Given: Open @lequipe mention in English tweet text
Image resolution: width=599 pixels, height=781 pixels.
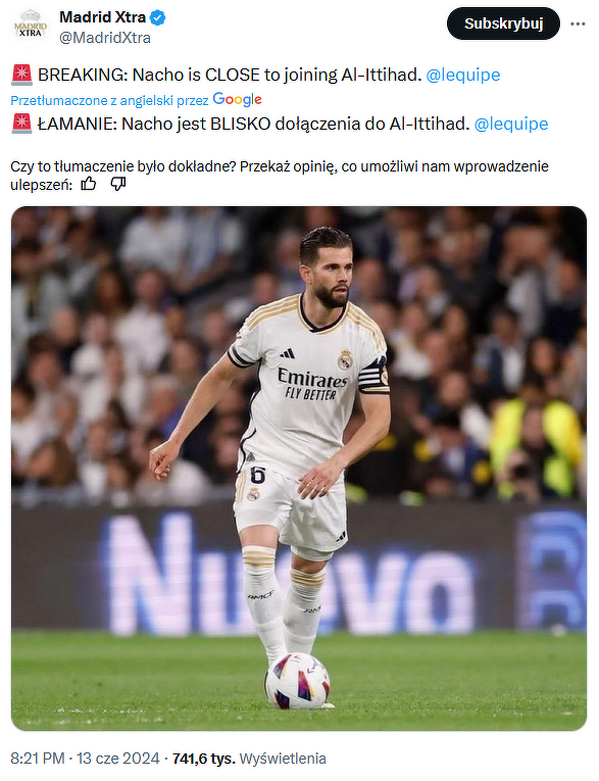Looking at the screenshot, I should [x=463, y=75].
